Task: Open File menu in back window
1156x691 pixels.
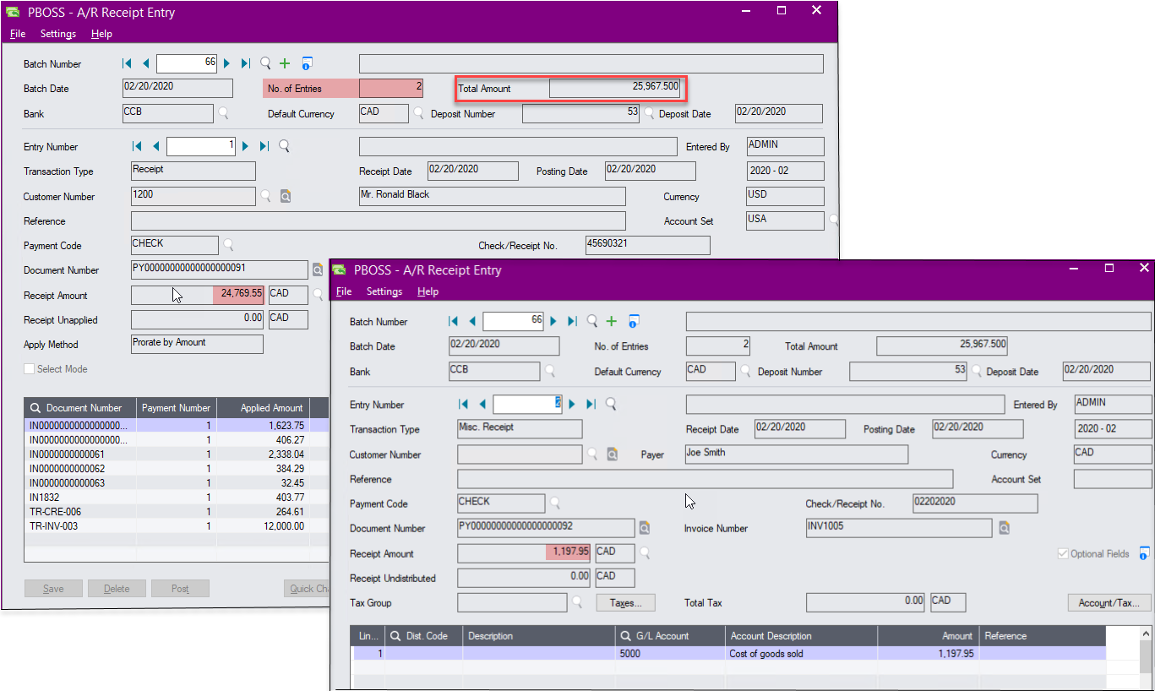Action: tap(18, 34)
